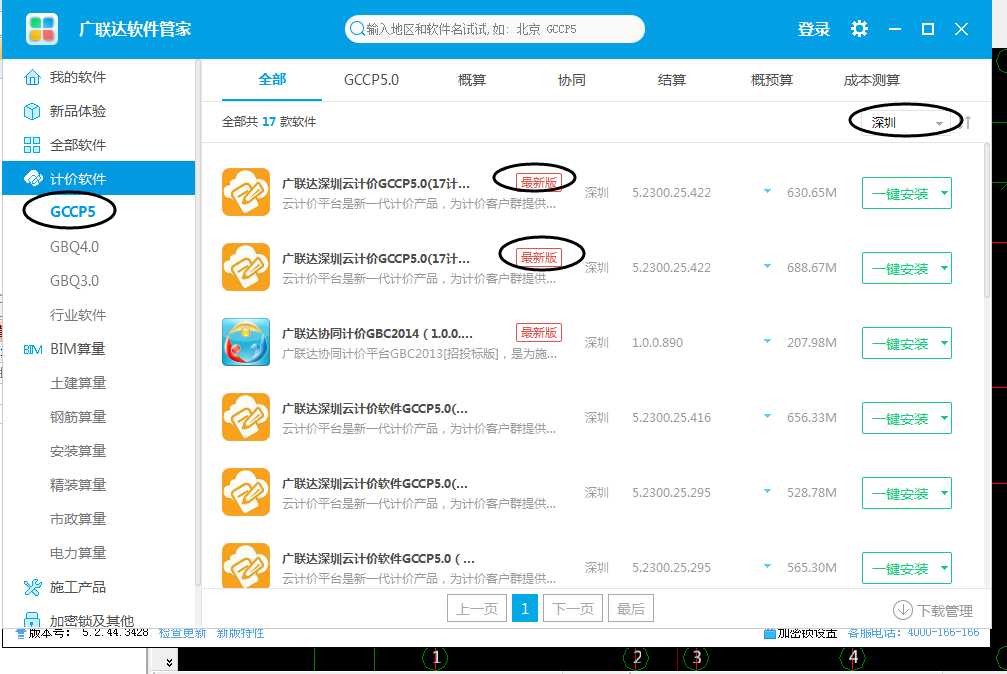The width and height of the screenshot is (1007, 674).
Task: Expand version list for 528.78M entry
Action: pos(767,492)
